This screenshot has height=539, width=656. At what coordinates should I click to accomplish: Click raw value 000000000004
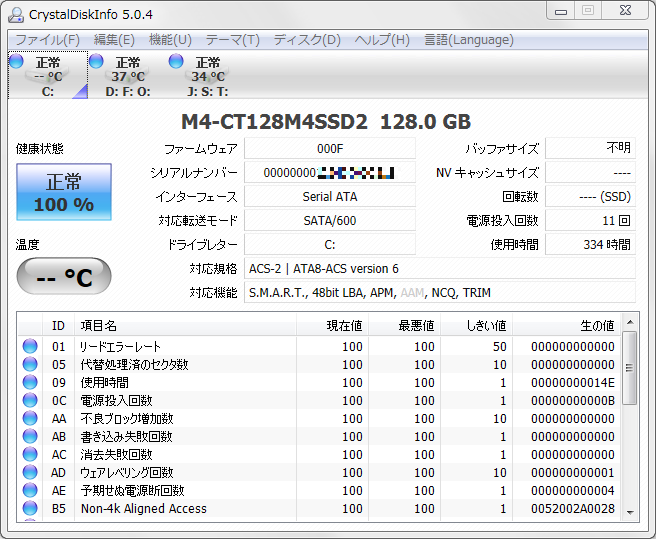pyautogui.click(x=573, y=490)
